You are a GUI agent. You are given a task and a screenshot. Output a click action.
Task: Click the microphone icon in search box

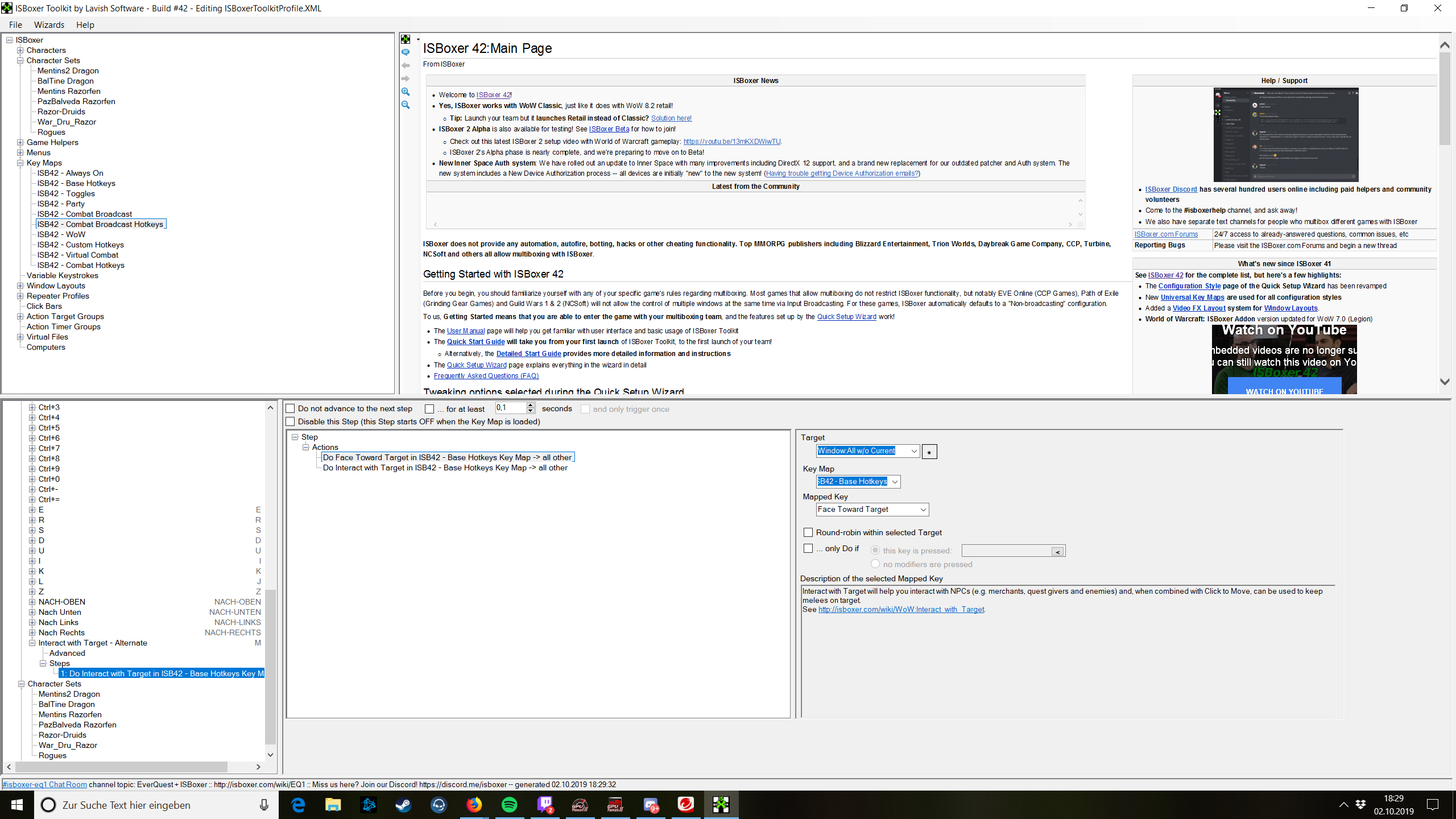point(264,805)
